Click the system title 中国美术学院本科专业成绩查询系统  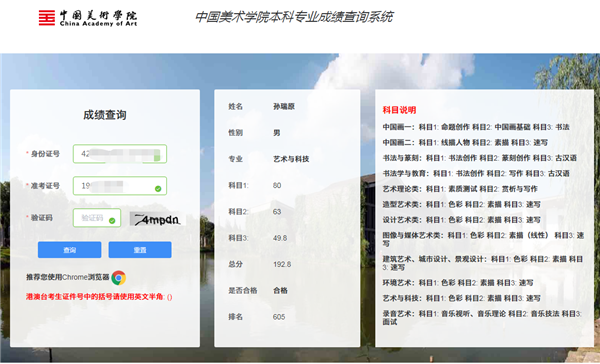coord(294,17)
